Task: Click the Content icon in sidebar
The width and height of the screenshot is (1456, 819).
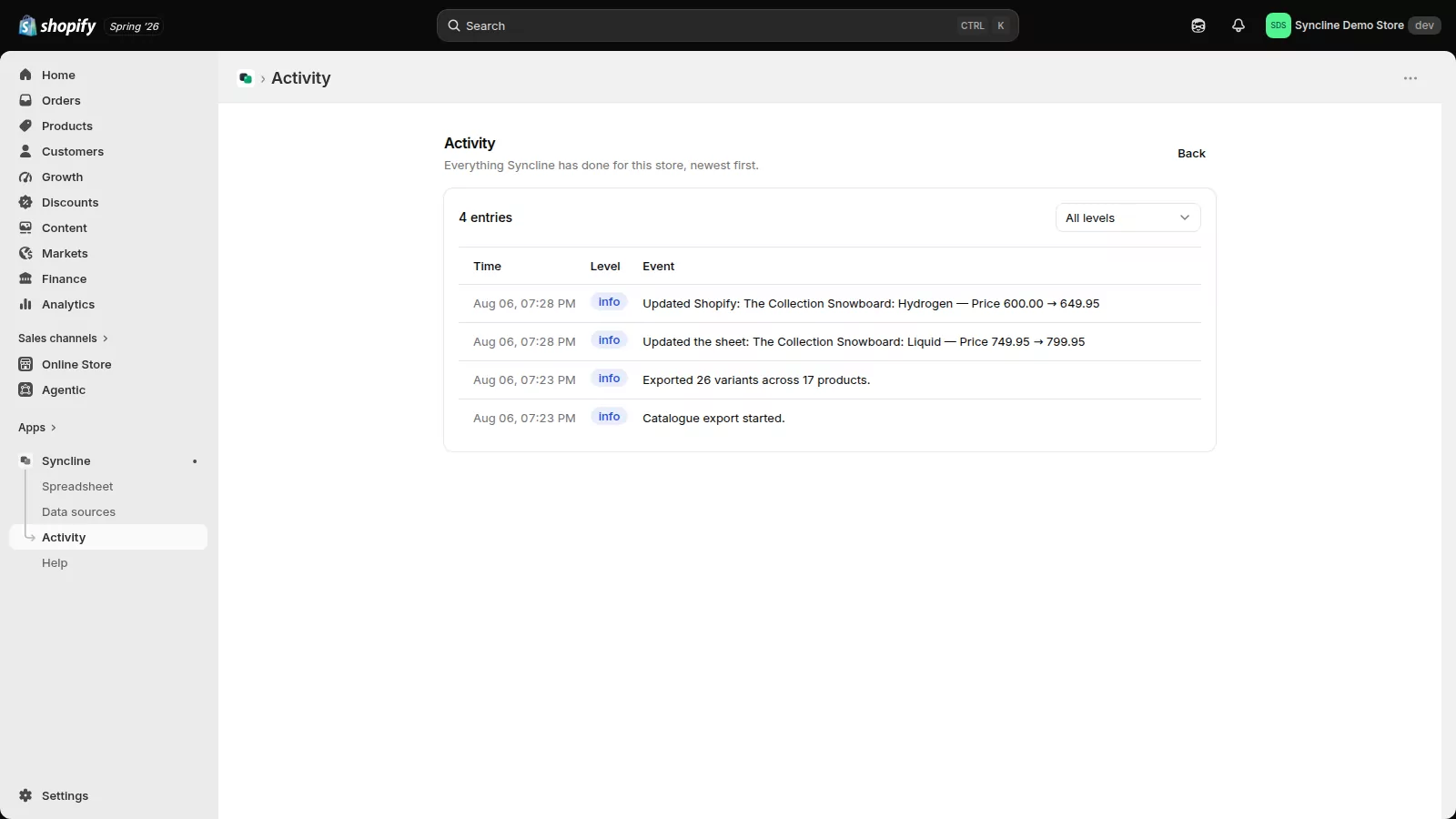Action: coord(25,227)
